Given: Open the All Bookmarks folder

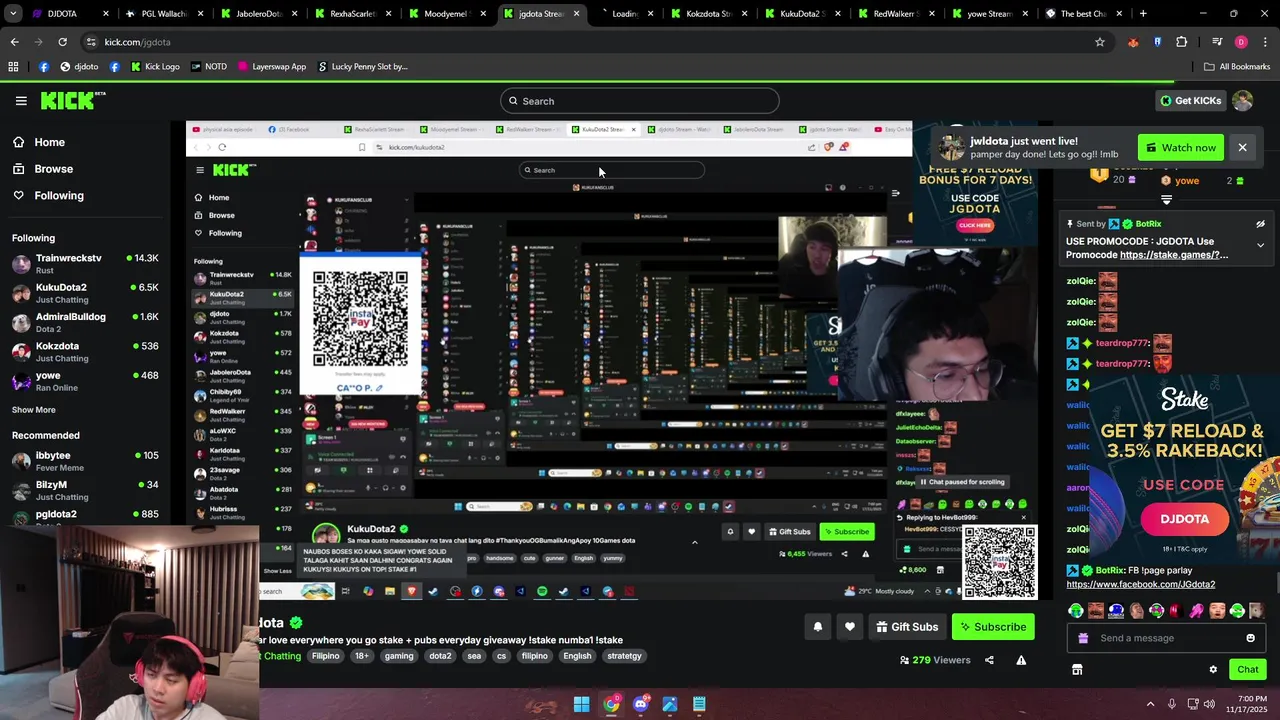Looking at the screenshot, I should (1237, 67).
